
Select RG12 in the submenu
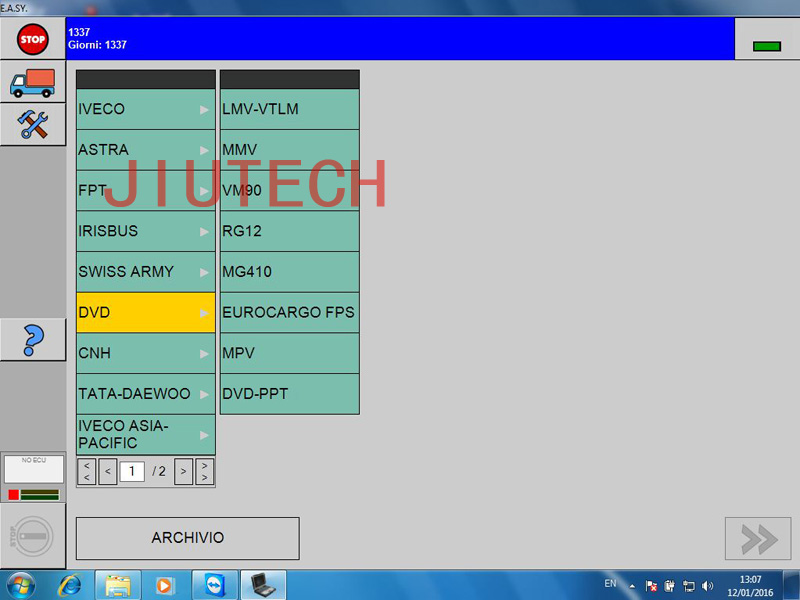pos(290,231)
